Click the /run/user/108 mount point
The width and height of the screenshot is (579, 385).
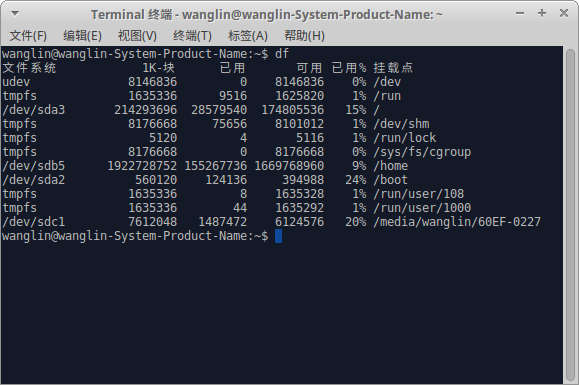click(419, 194)
